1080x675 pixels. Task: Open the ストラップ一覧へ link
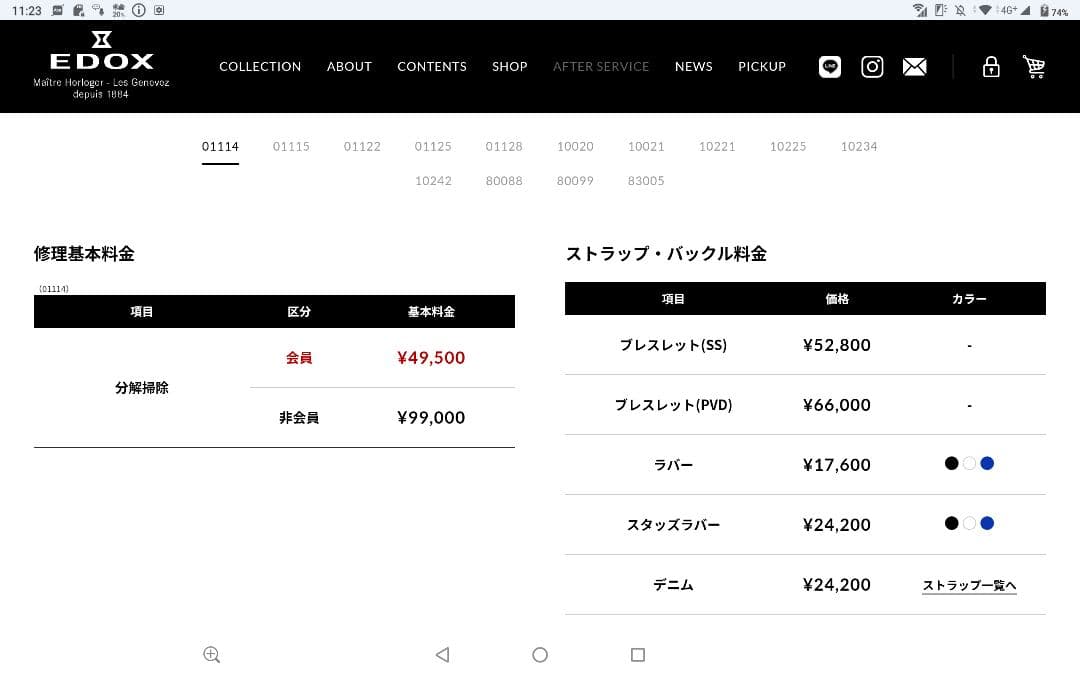(x=968, y=586)
